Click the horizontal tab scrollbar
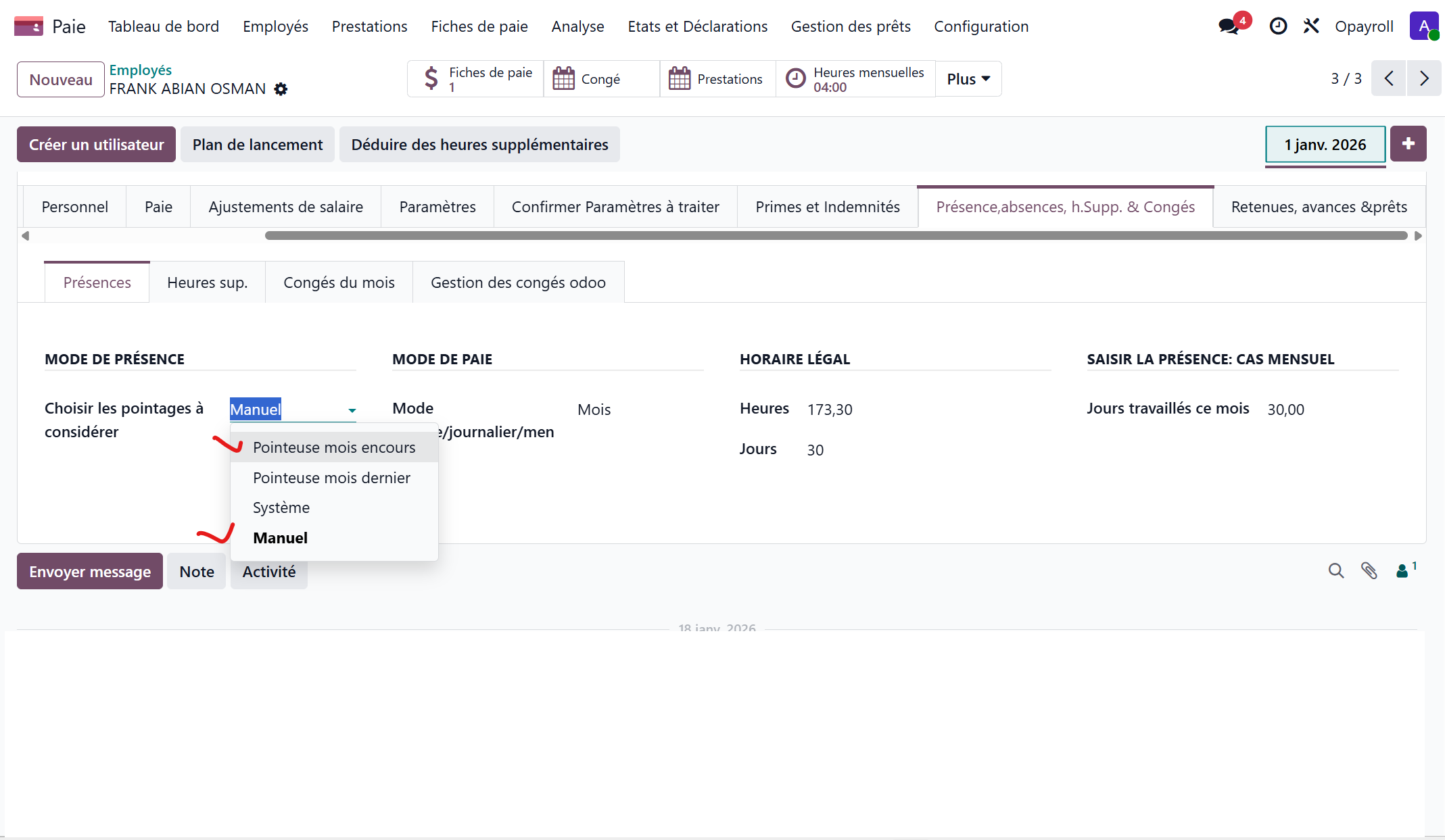 [x=836, y=236]
